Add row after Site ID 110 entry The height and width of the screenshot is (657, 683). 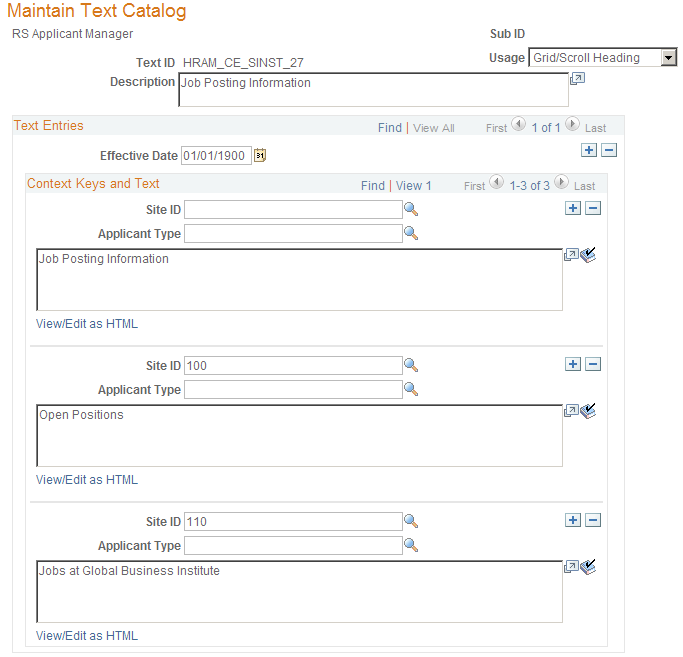pos(573,520)
